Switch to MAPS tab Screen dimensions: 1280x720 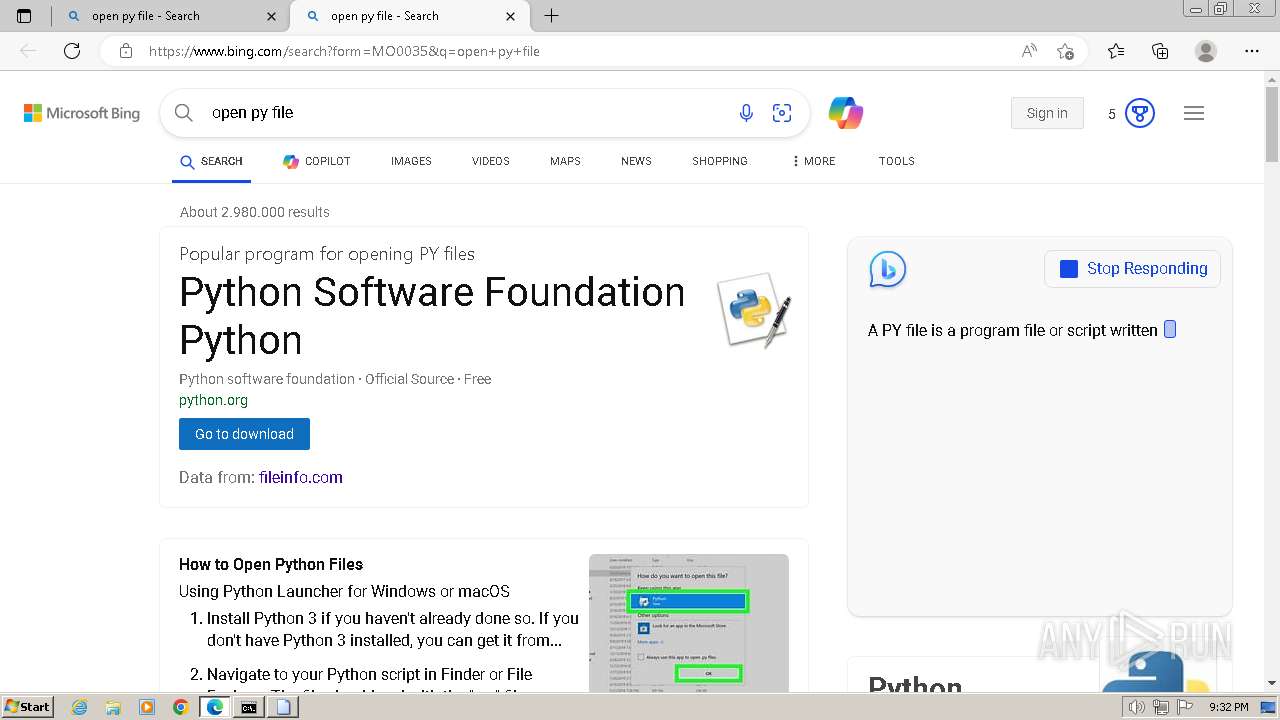click(x=565, y=161)
